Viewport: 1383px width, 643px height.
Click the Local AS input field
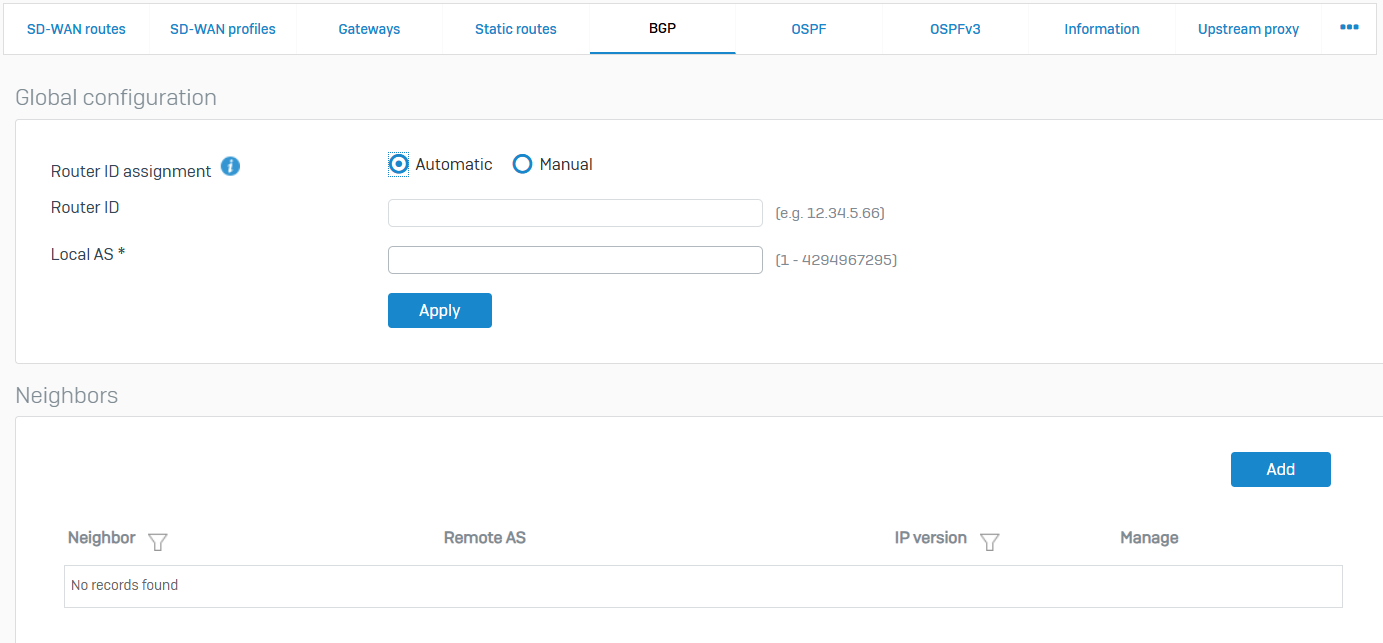[575, 260]
